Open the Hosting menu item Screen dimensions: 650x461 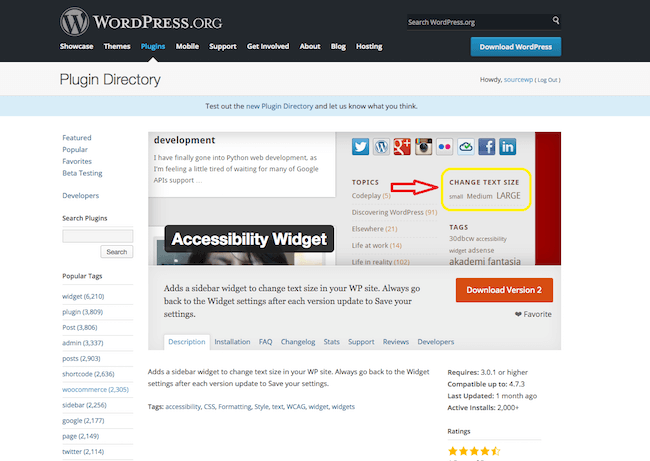click(x=369, y=46)
